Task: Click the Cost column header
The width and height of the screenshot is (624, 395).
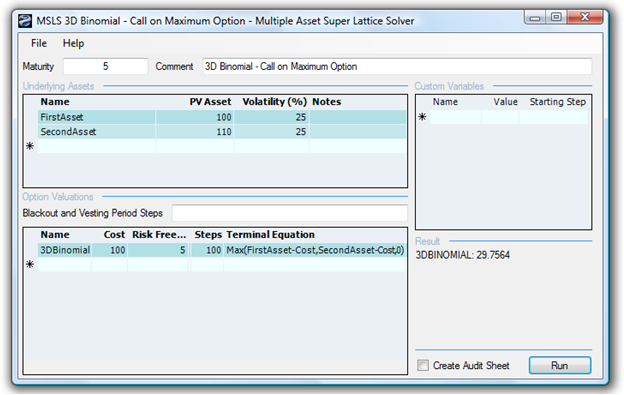Action: tap(114, 235)
